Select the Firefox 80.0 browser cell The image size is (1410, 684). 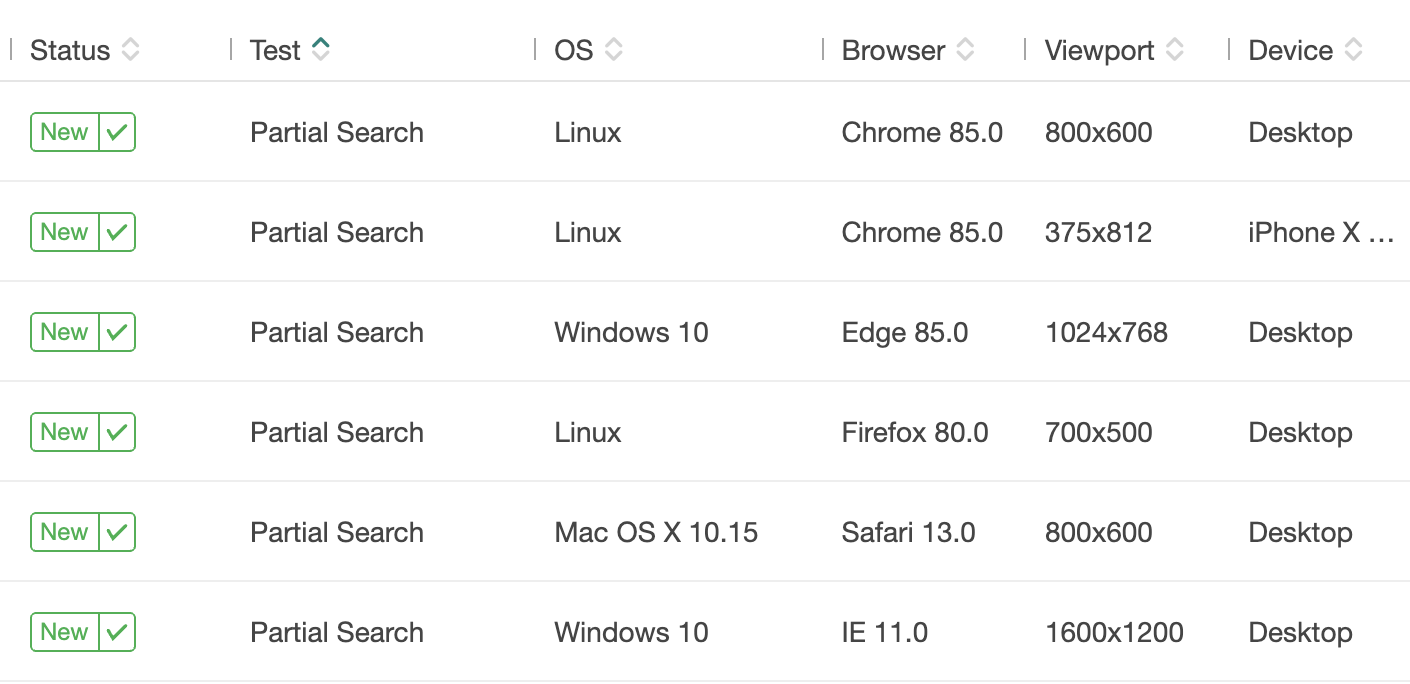coord(914,432)
